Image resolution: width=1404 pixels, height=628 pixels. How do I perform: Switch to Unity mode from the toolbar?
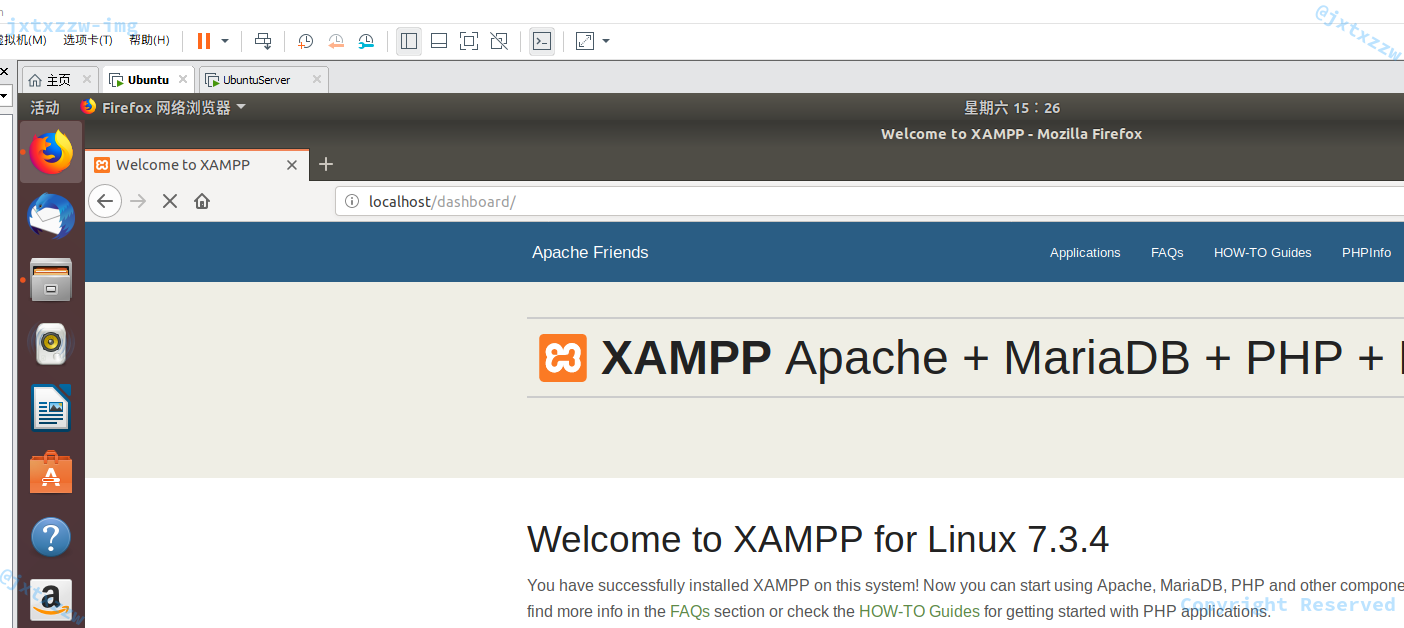(x=499, y=41)
